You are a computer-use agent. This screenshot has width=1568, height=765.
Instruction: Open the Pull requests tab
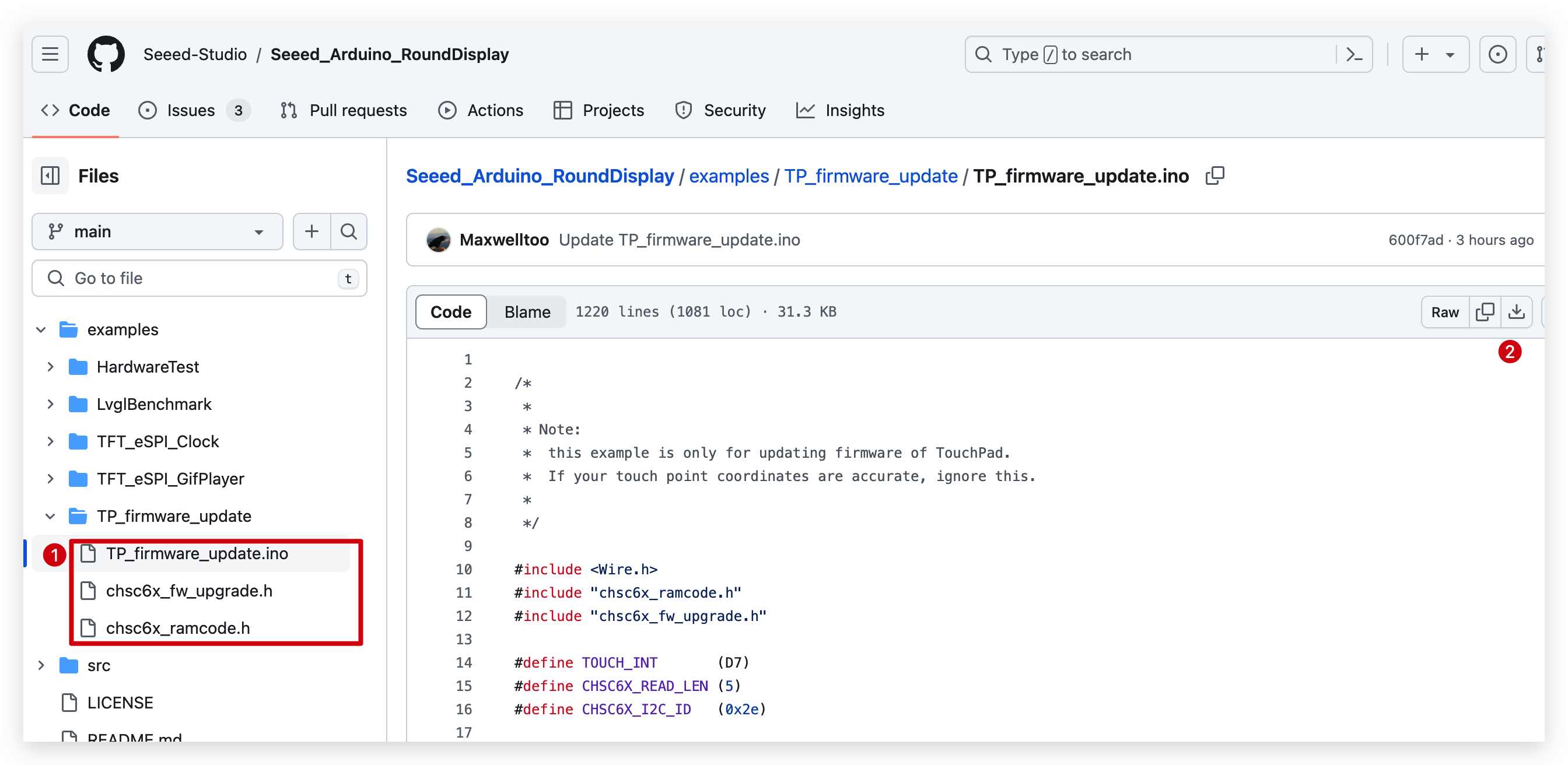[x=344, y=110]
